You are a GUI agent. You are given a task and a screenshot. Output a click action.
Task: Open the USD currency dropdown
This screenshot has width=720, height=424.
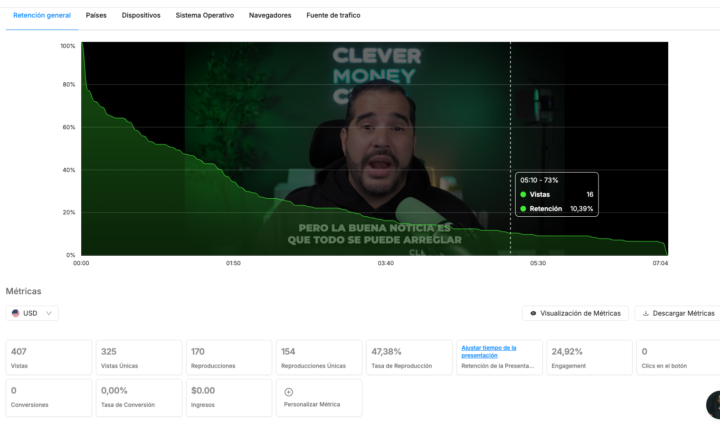[x=32, y=313]
